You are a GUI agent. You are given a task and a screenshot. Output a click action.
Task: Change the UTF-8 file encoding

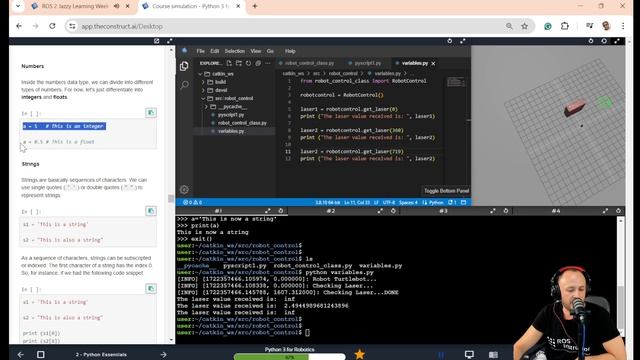(389, 202)
